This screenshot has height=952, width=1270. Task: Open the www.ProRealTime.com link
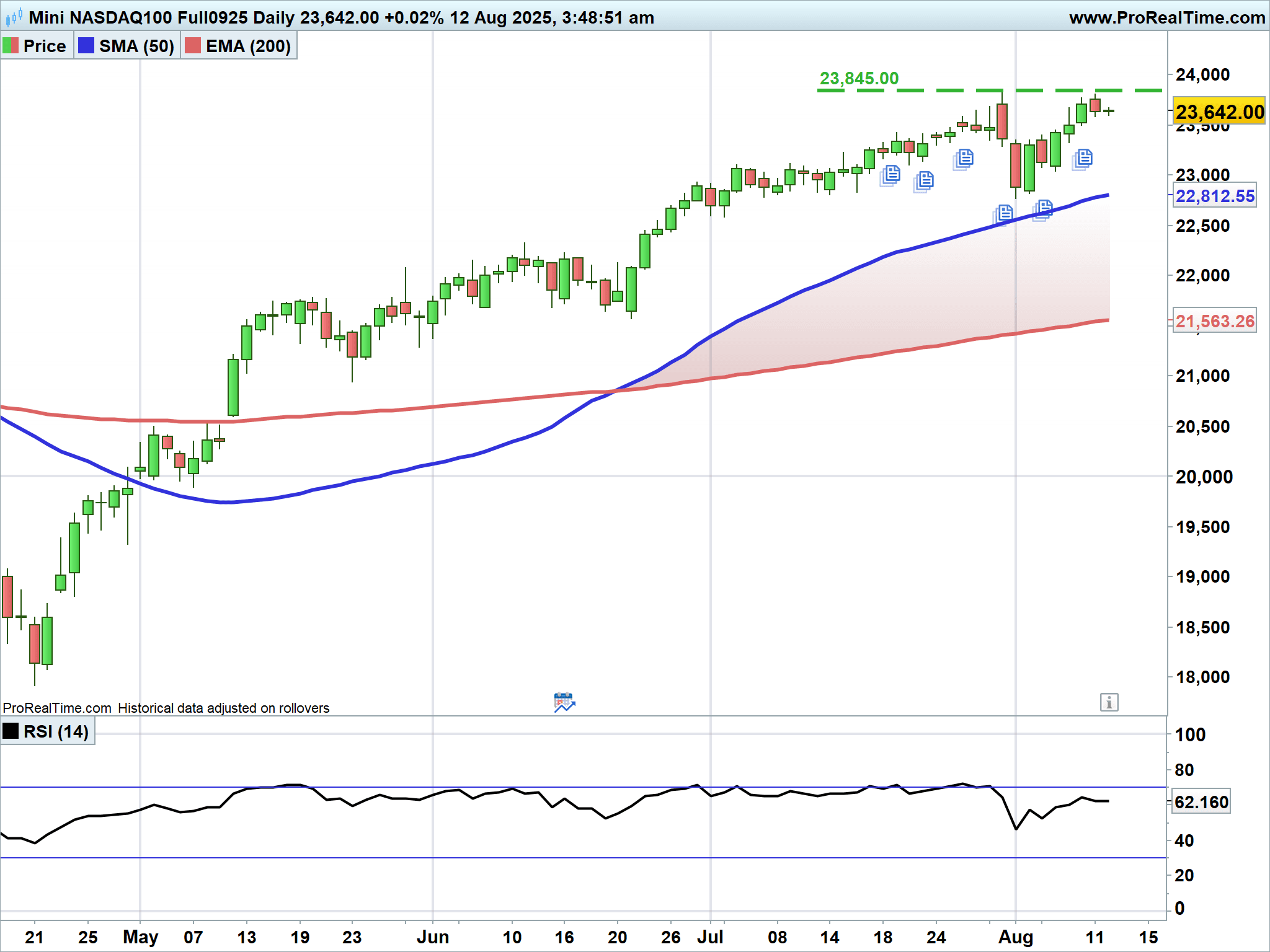point(1167,17)
